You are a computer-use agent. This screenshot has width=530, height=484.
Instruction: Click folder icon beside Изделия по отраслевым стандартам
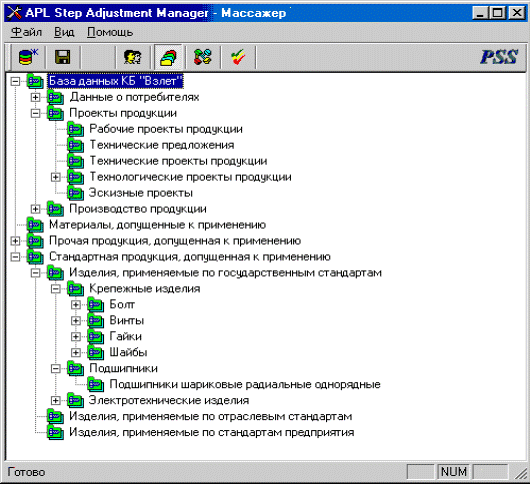pos(55,416)
